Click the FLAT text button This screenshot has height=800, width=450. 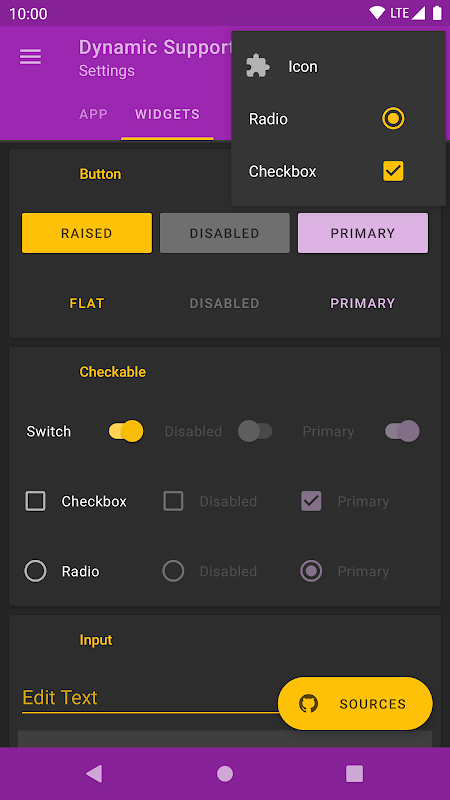pyautogui.click(x=87, y=303)
